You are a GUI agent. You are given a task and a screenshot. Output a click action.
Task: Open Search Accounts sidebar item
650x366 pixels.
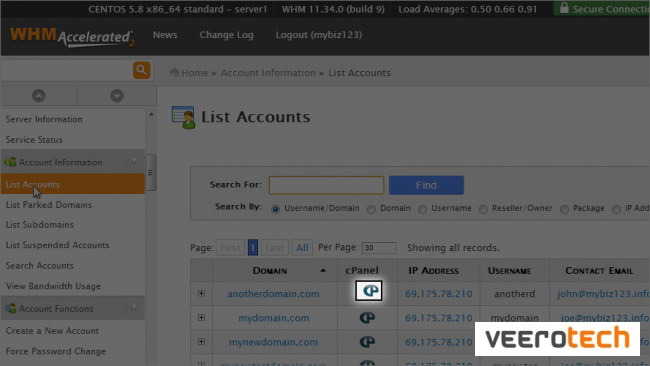tap(39, 266)
